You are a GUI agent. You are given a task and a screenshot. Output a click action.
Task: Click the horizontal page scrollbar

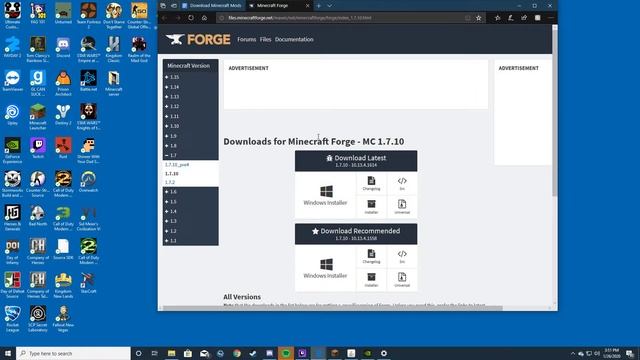tap(333, 308)
